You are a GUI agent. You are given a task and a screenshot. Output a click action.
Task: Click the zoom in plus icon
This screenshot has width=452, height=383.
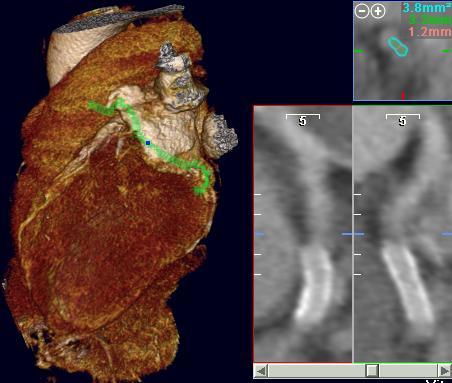tap(378, 11)
